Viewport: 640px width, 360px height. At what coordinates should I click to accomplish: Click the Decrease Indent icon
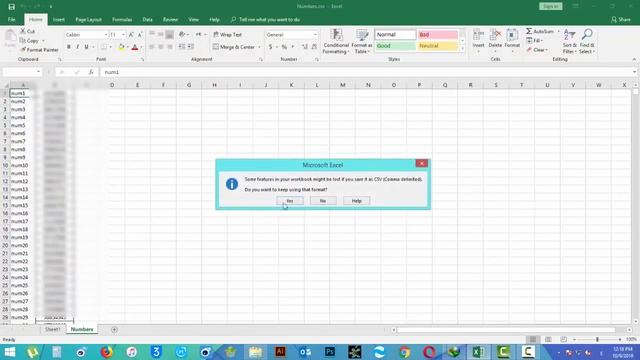tap(182, 47)
